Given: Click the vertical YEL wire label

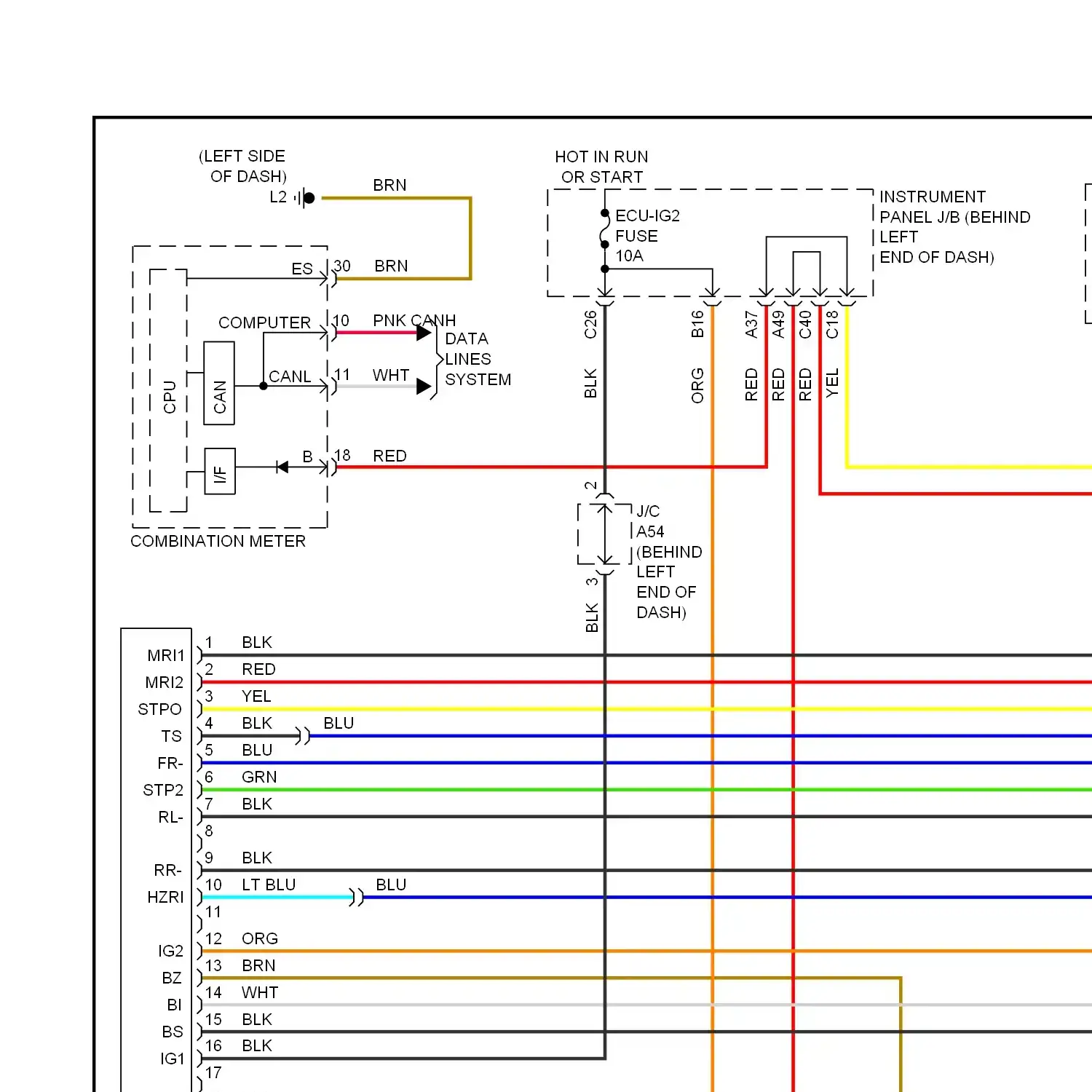Looking at the screenshot, I should click(x=832, y=383).
